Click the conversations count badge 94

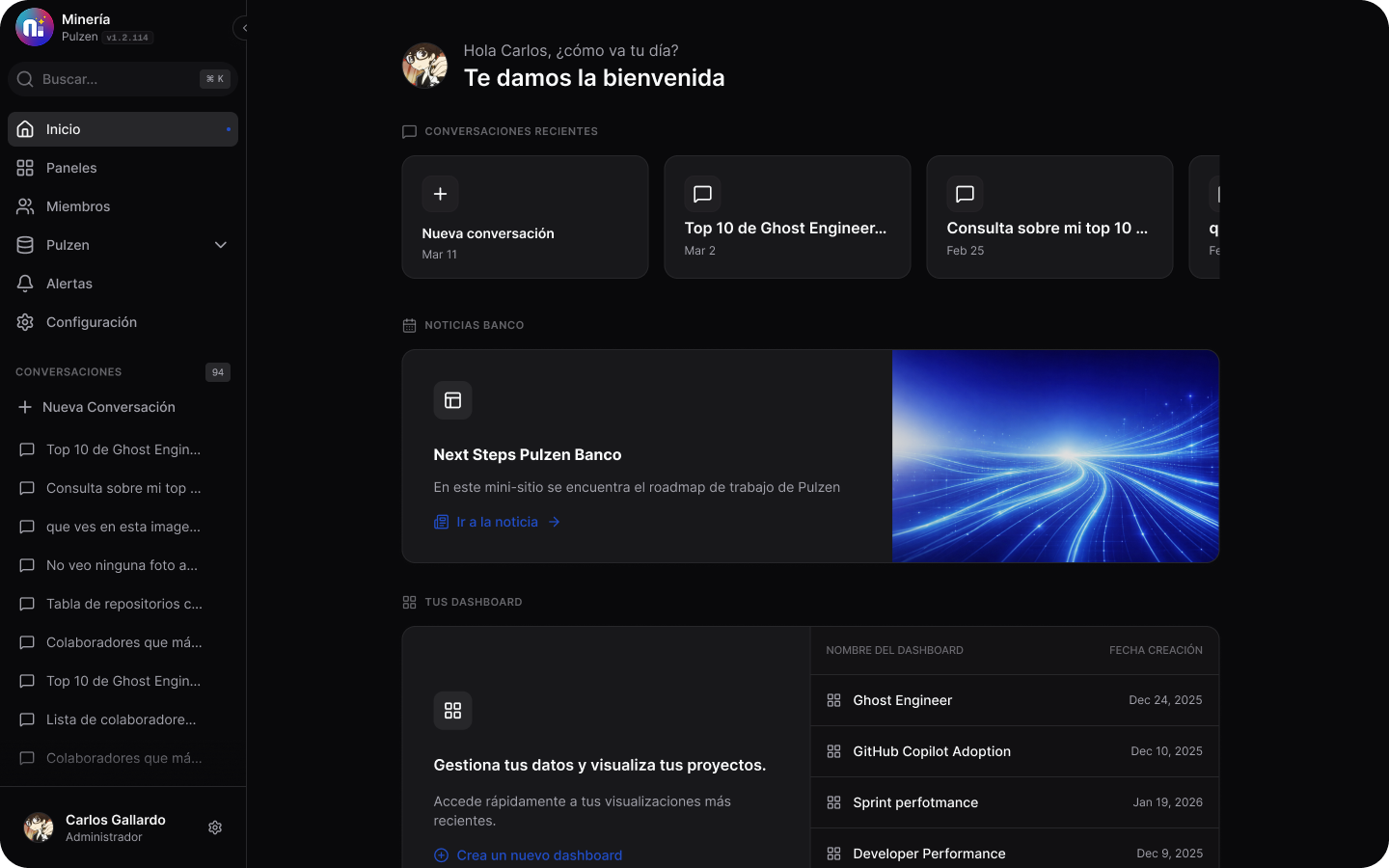218,372
